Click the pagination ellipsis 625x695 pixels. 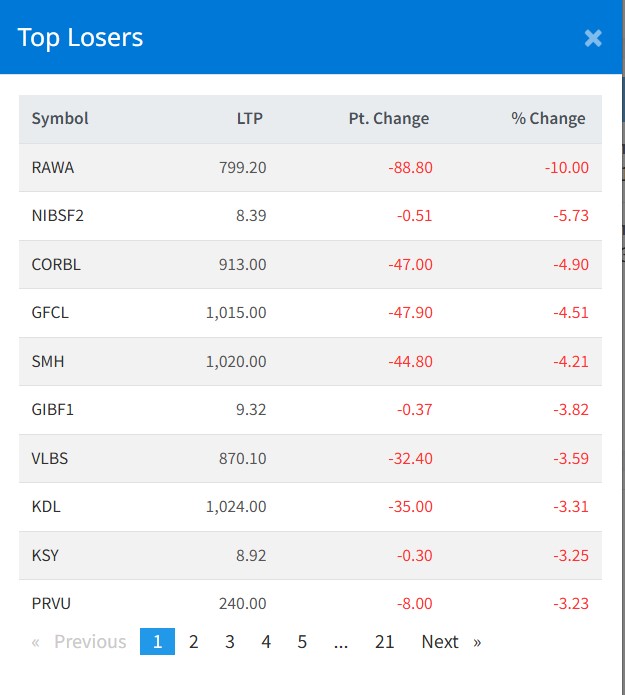point(341,642)
